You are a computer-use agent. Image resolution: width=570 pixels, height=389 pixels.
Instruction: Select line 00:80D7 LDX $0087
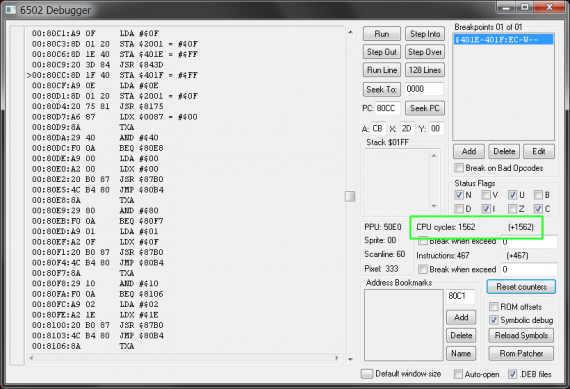(x=115, y=117)
